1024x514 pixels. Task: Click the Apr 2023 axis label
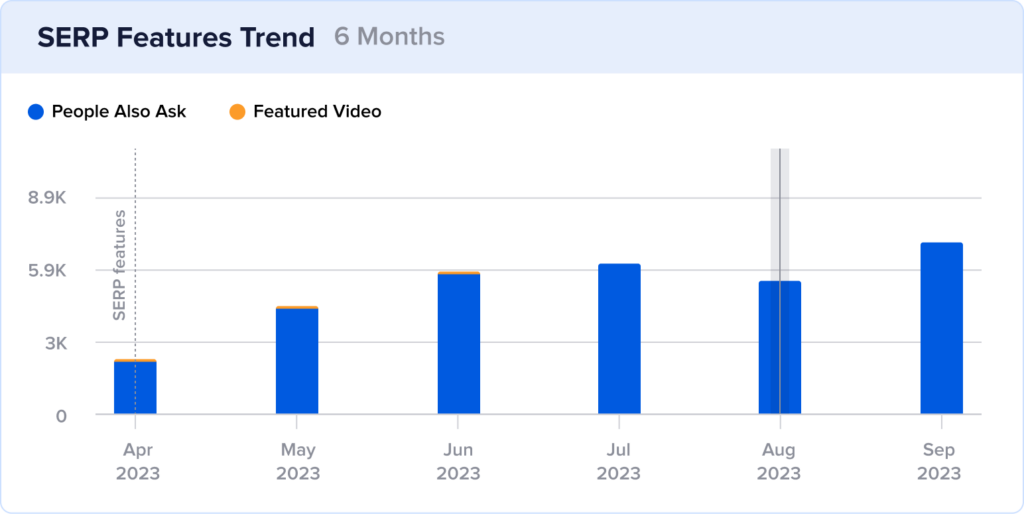(138, 461)
